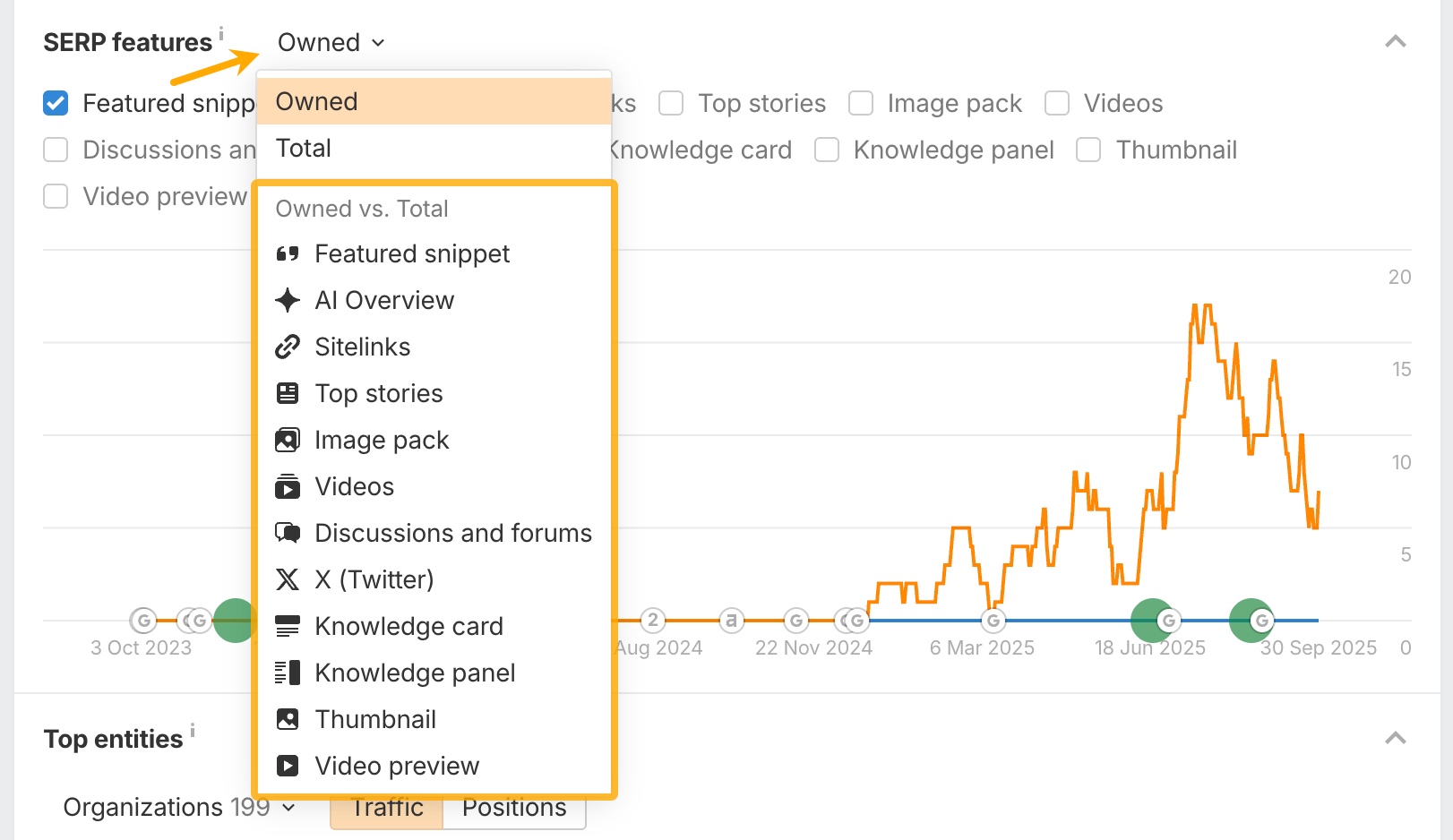
Task: Collapse the SERP features section
Action: [1395, 42]
